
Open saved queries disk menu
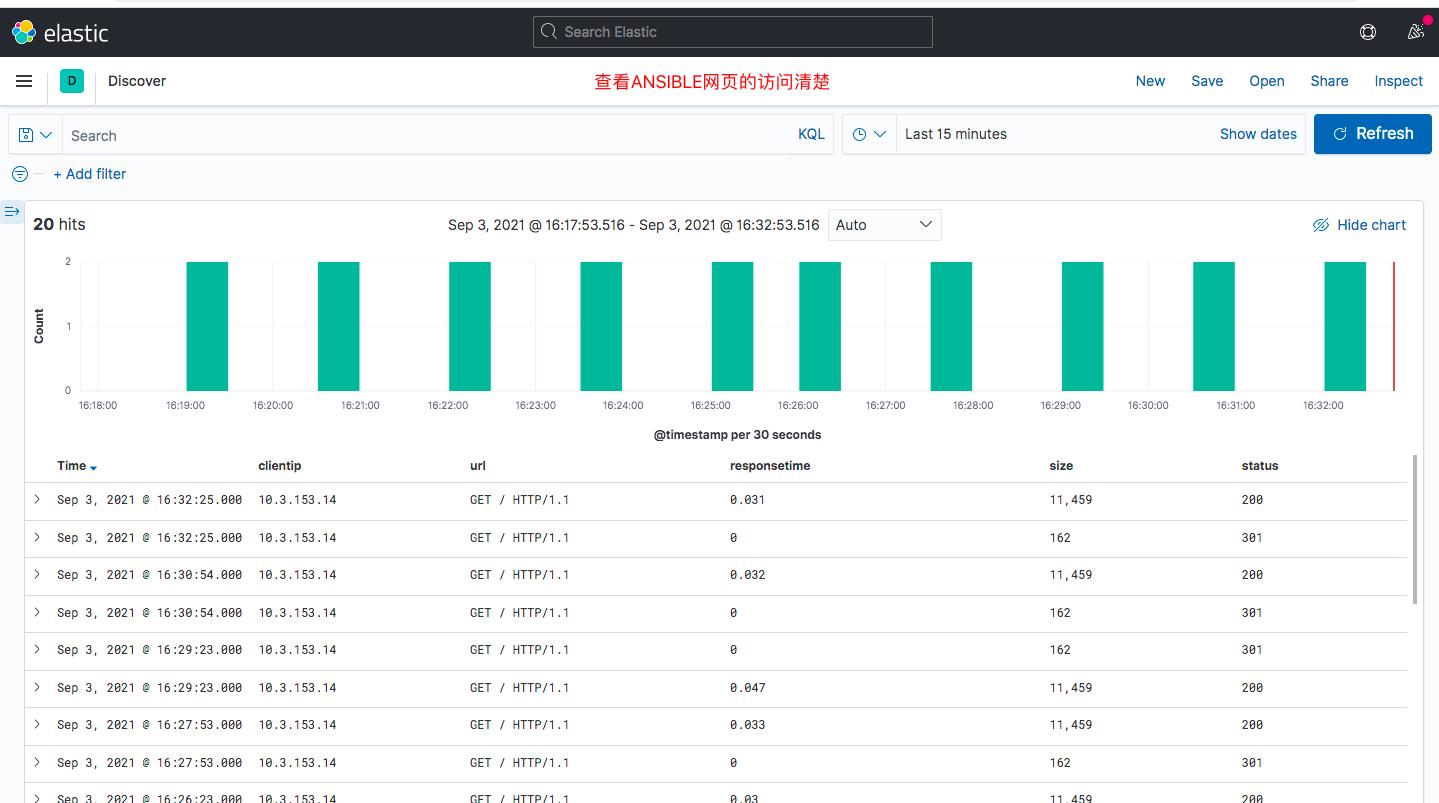[x=35, y=134]
